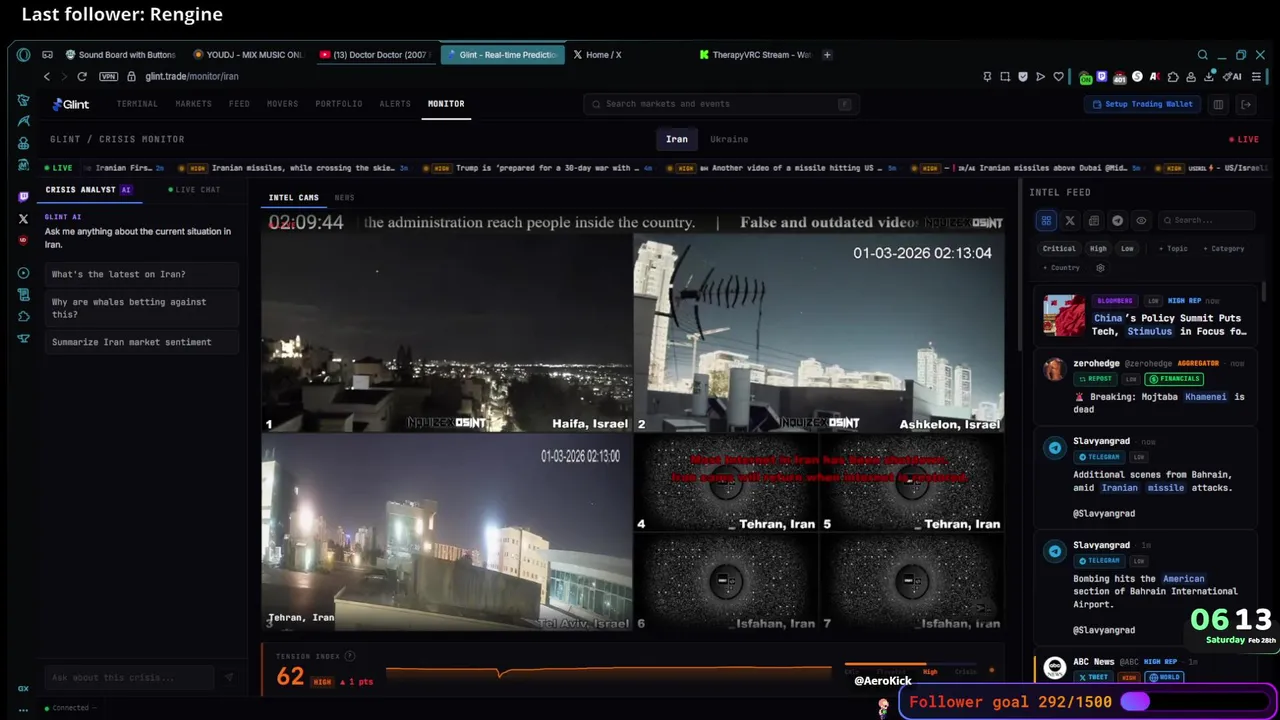Select the Ukraine crisis toggle

click(729, 139)
